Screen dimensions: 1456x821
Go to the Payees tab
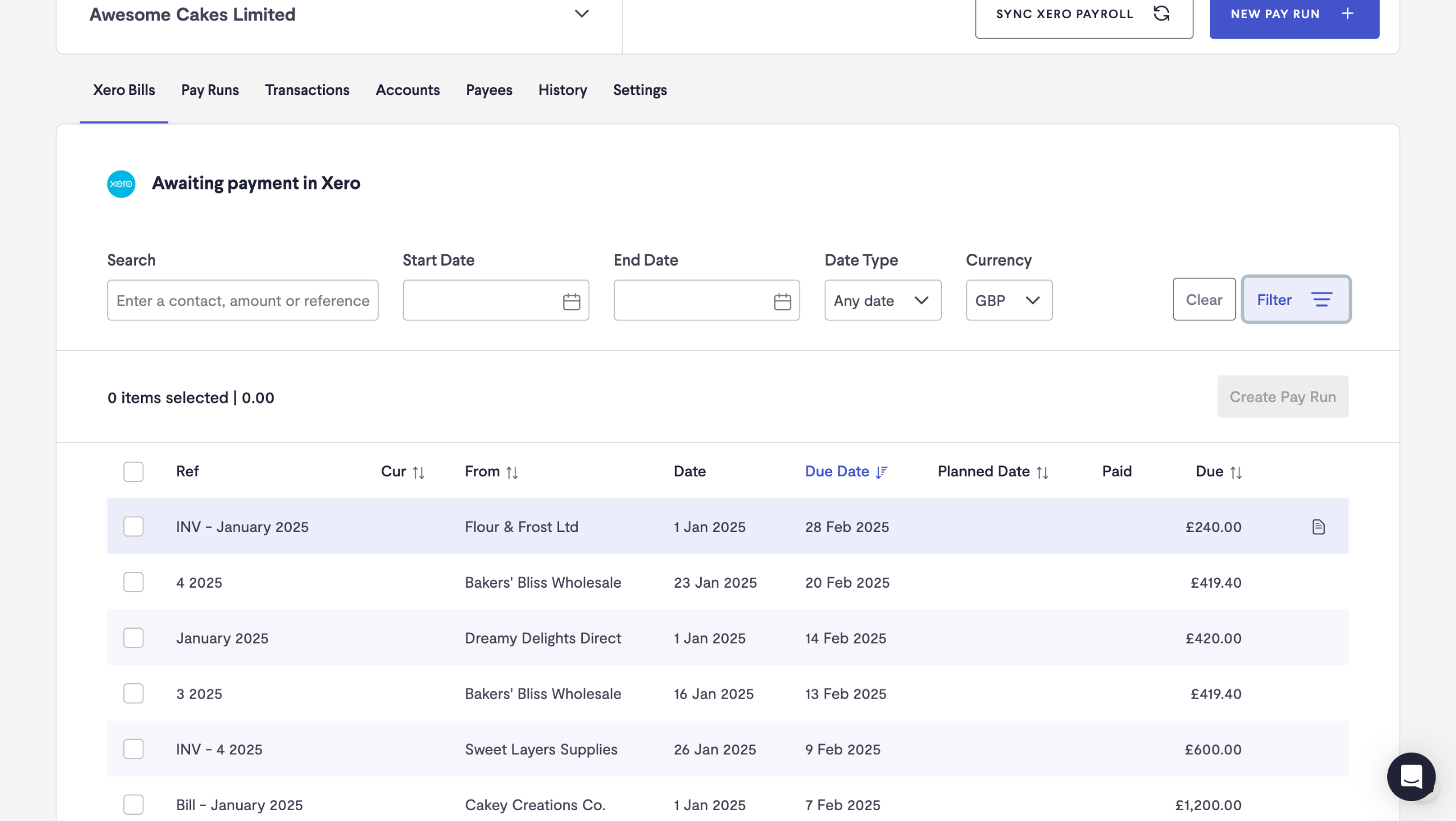coord(489,90)
